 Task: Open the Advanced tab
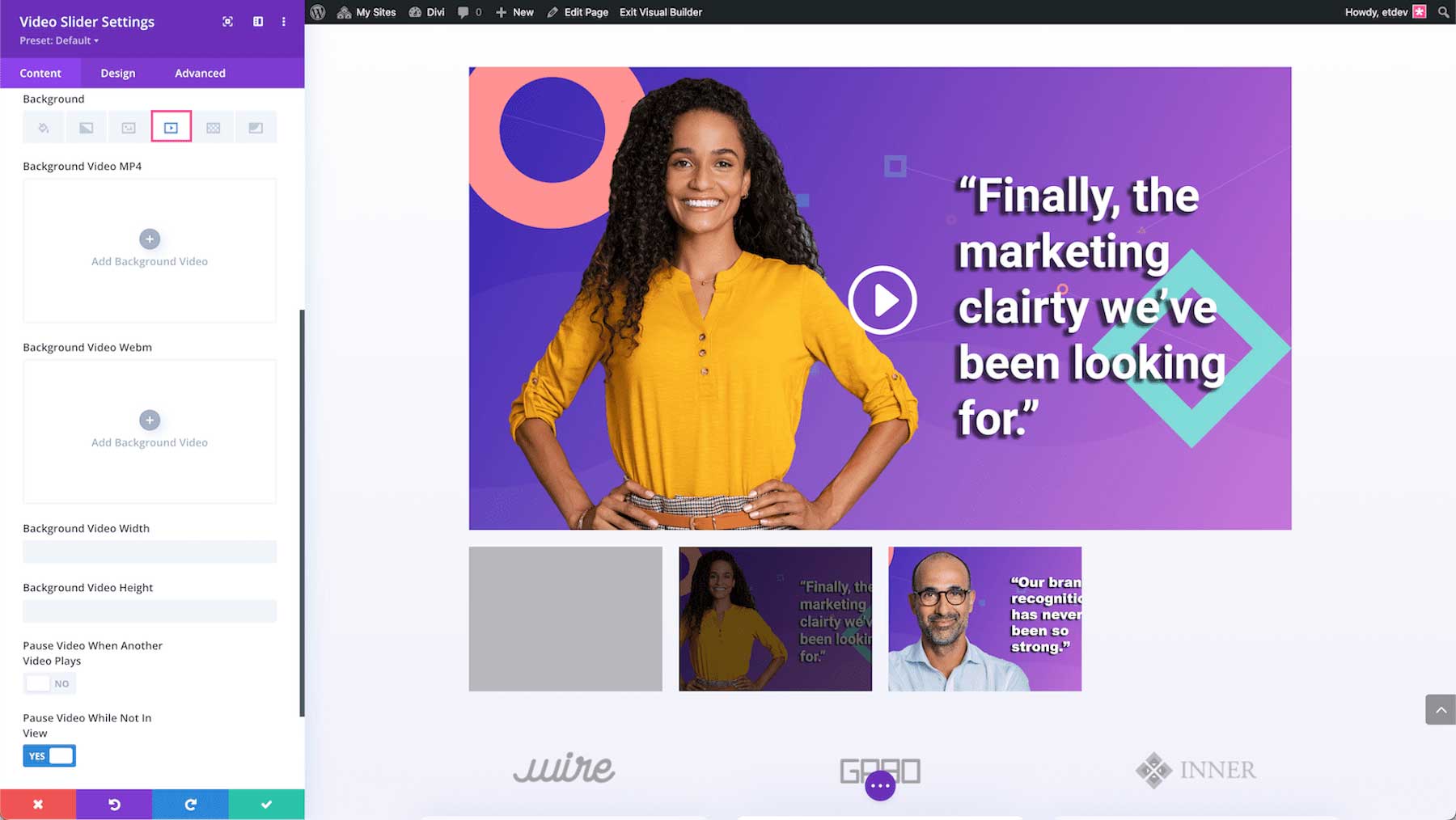coord(200,73)
